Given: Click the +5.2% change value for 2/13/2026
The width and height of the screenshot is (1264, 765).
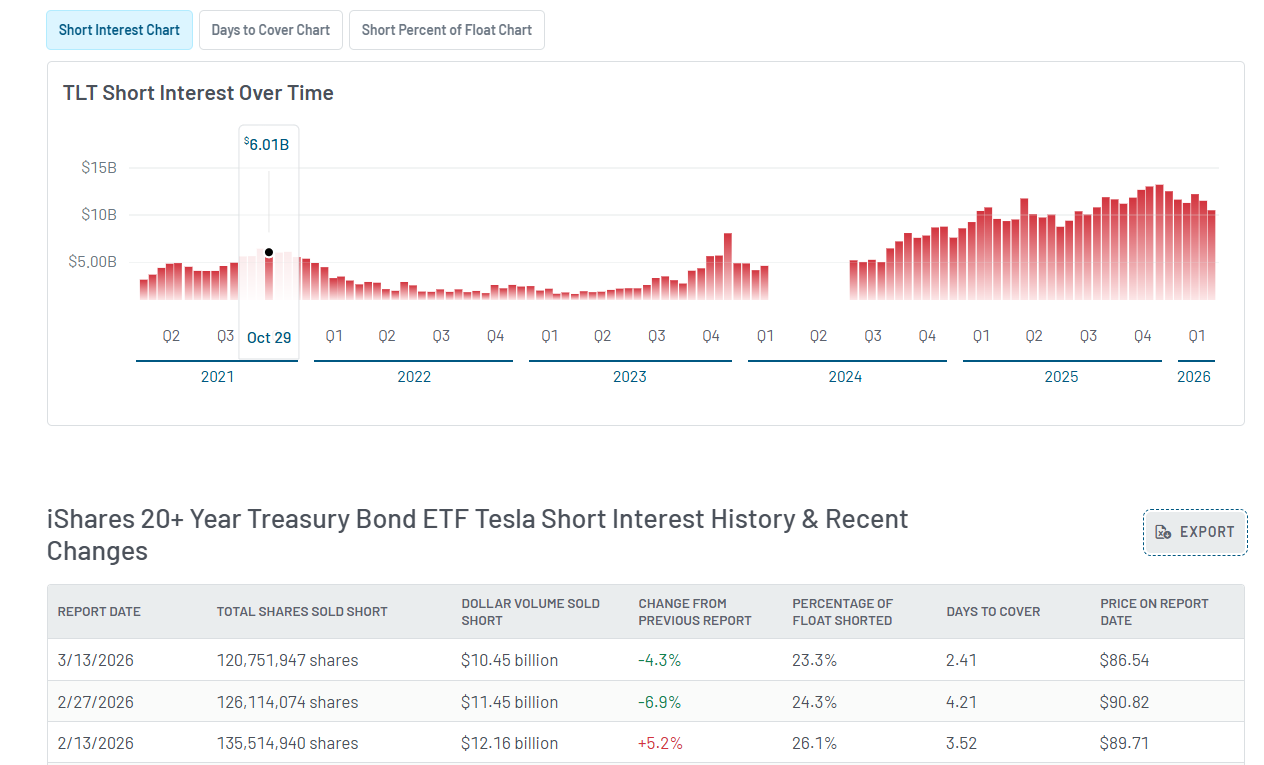Looking at the screenshot, I should [x=659, y=743].
